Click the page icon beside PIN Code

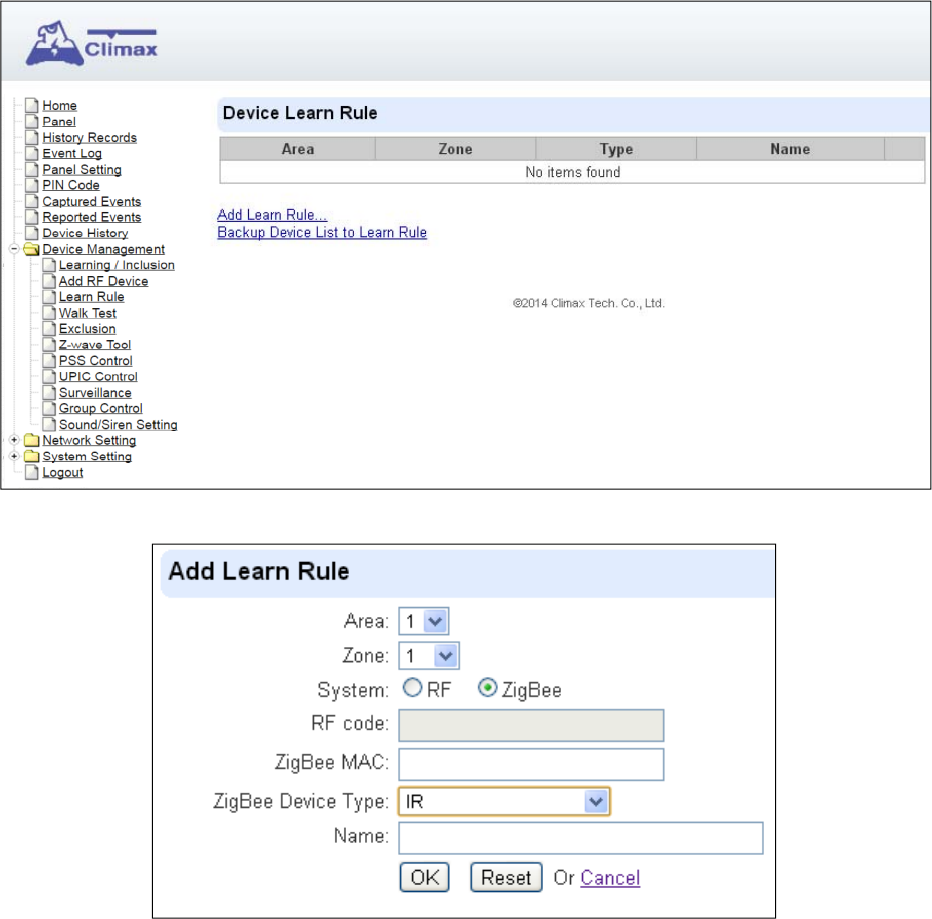[32, 185]
